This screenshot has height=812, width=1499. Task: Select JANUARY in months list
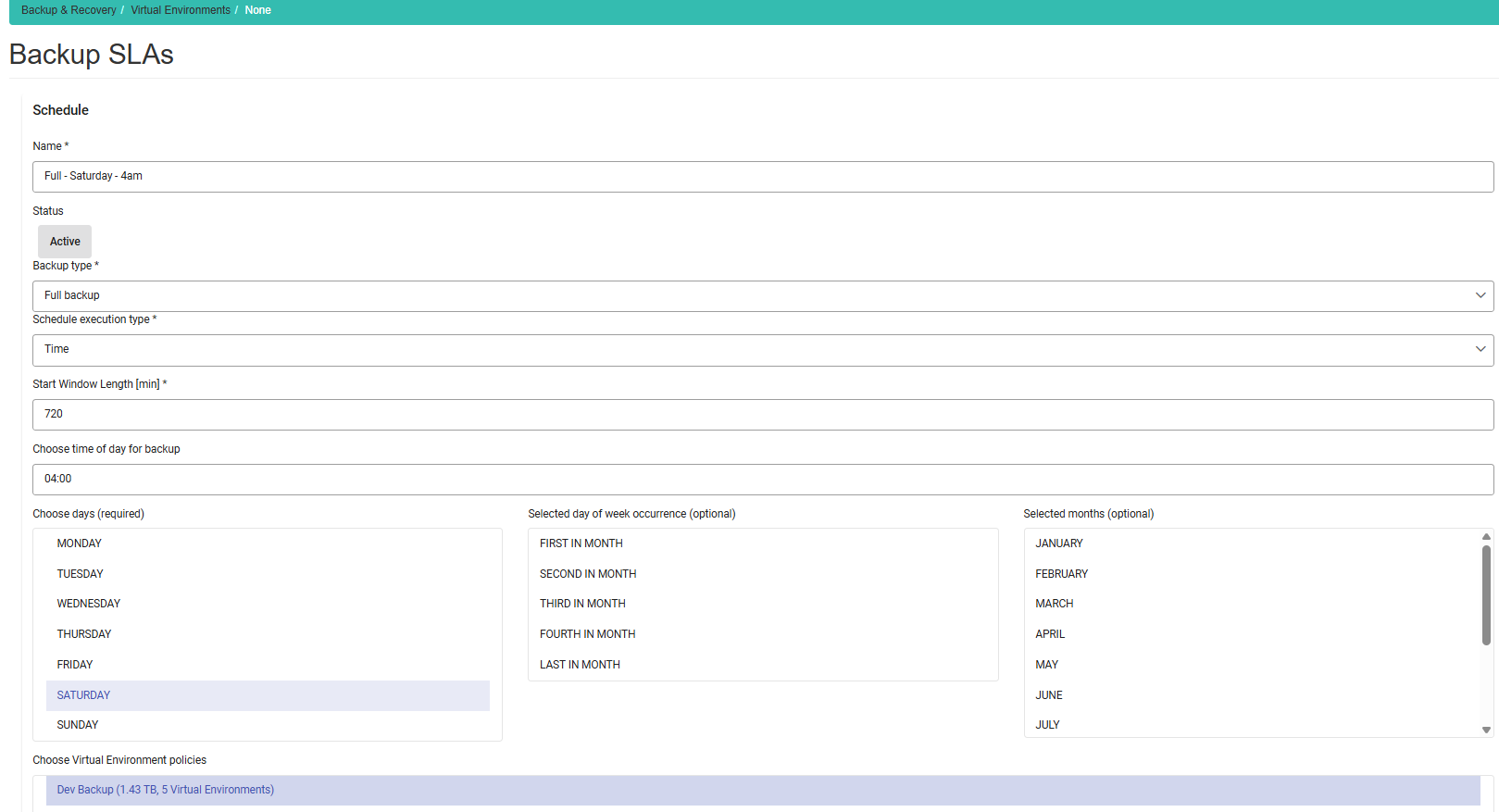1252,543
